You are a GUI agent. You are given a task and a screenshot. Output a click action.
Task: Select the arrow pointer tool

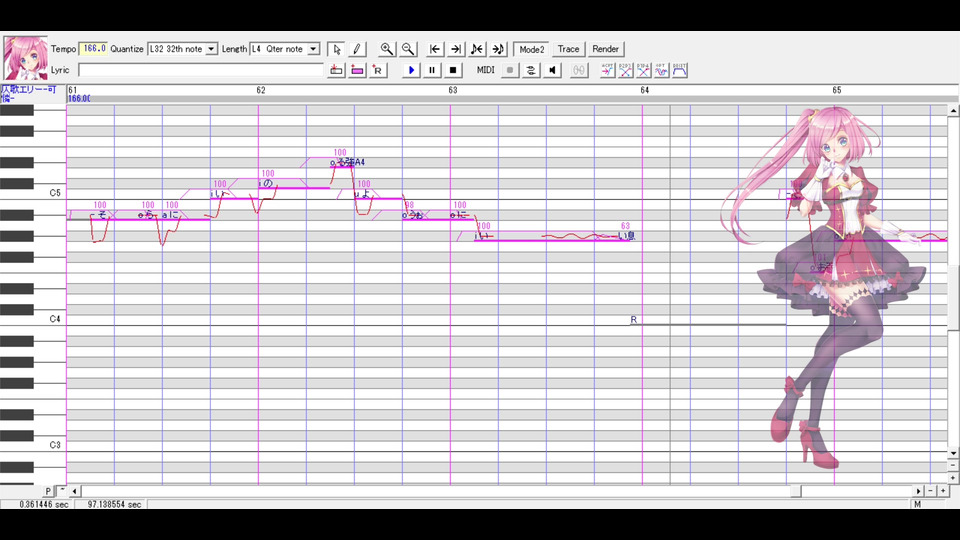(x=336, y=49)
